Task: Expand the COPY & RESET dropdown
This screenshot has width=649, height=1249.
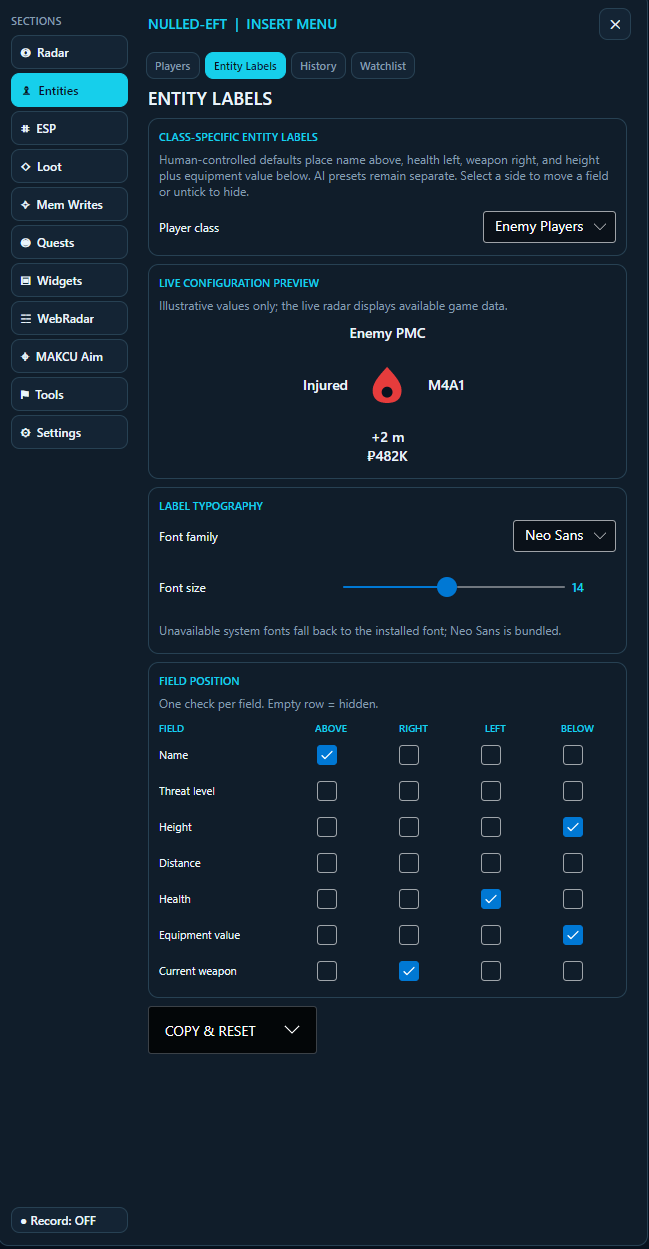Action: tap(232, 1030)
